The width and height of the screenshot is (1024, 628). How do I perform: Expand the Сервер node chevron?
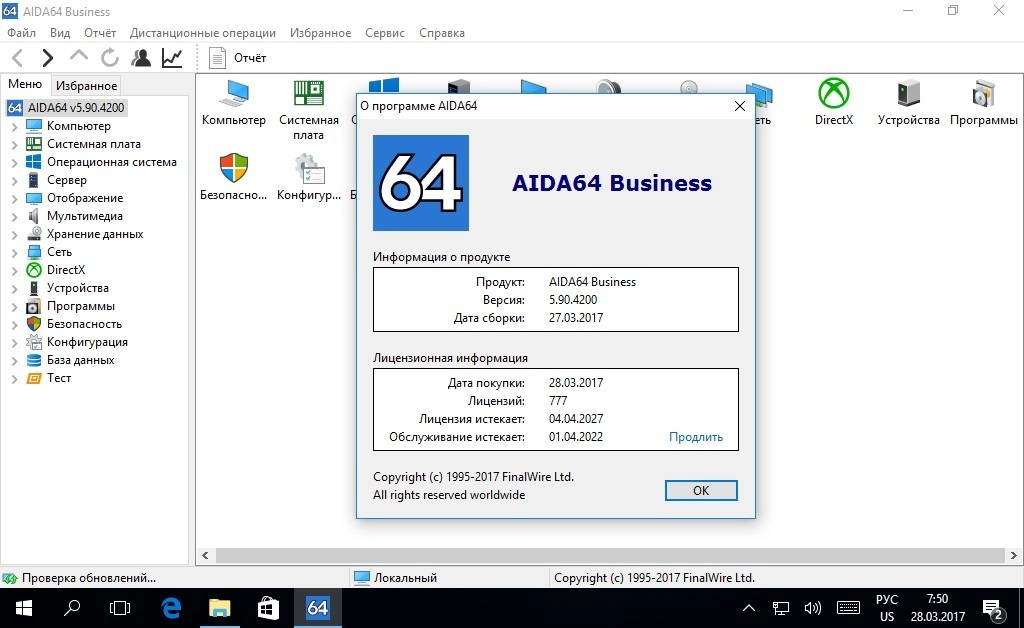point(14,180)
